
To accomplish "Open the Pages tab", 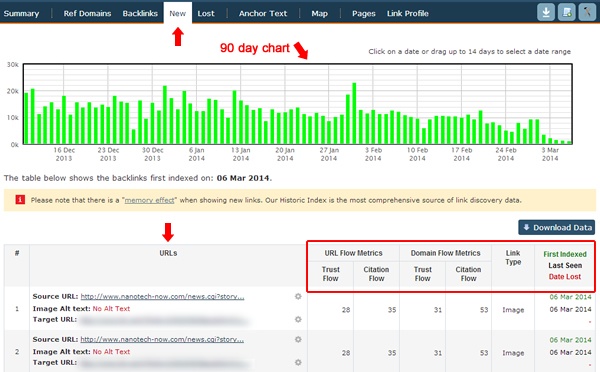I will pos(364,13).
